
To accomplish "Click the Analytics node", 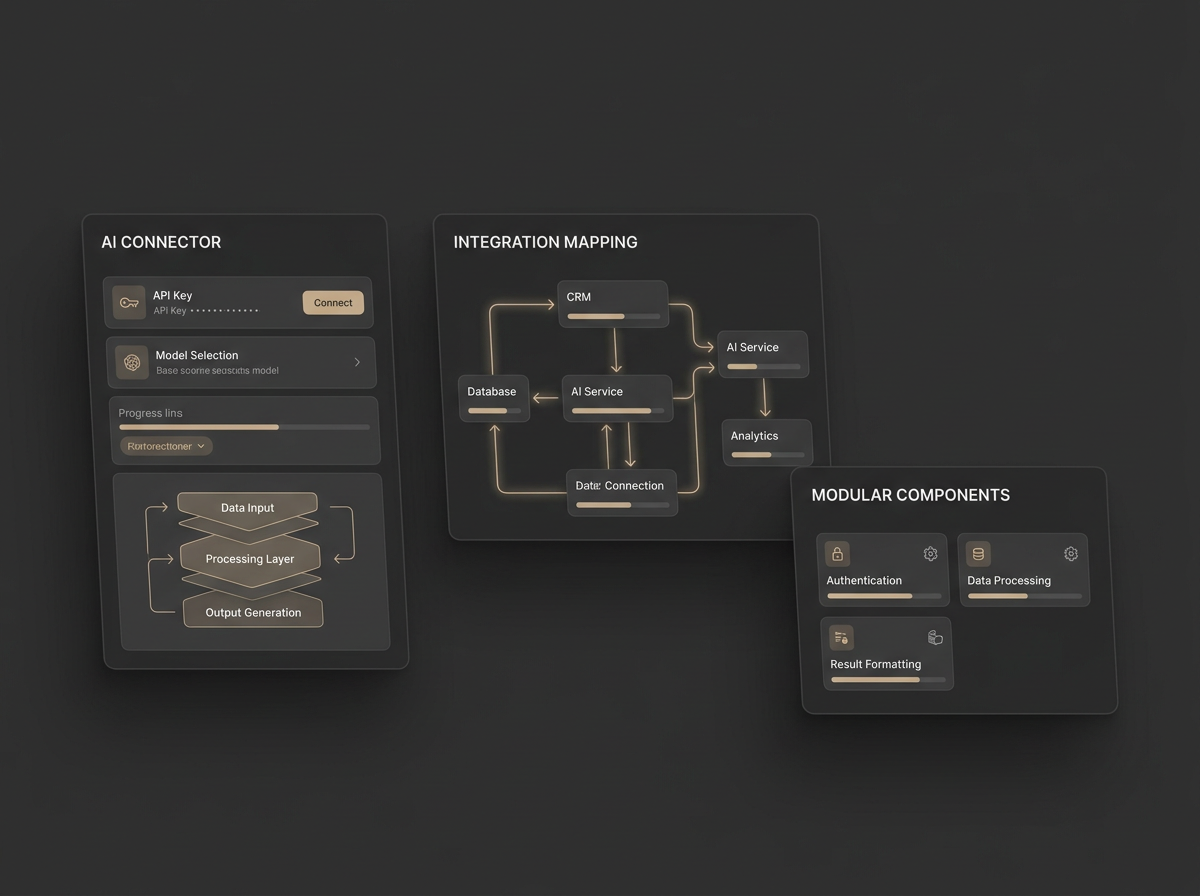I will (x=767, y=442).
